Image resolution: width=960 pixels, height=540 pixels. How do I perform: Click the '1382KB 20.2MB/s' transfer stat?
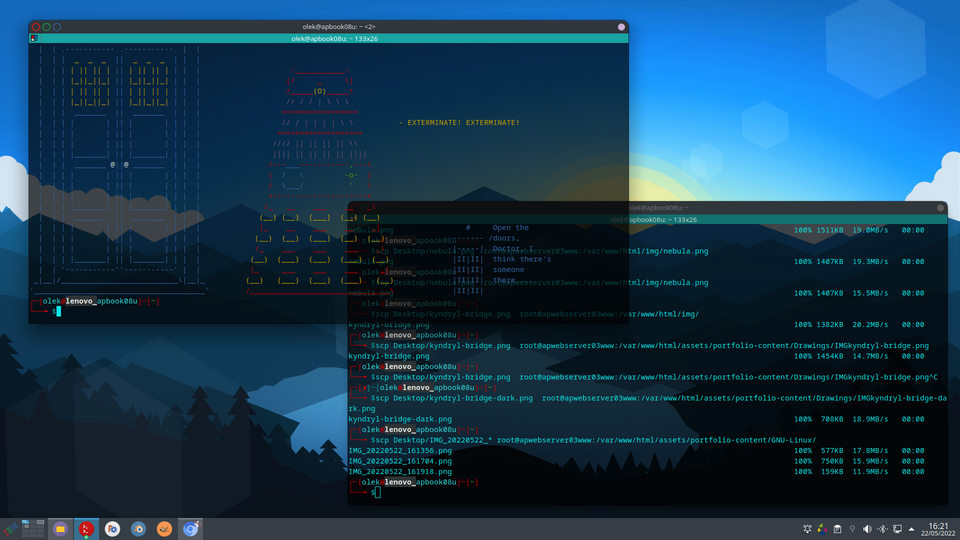click(x=852, y=324)
